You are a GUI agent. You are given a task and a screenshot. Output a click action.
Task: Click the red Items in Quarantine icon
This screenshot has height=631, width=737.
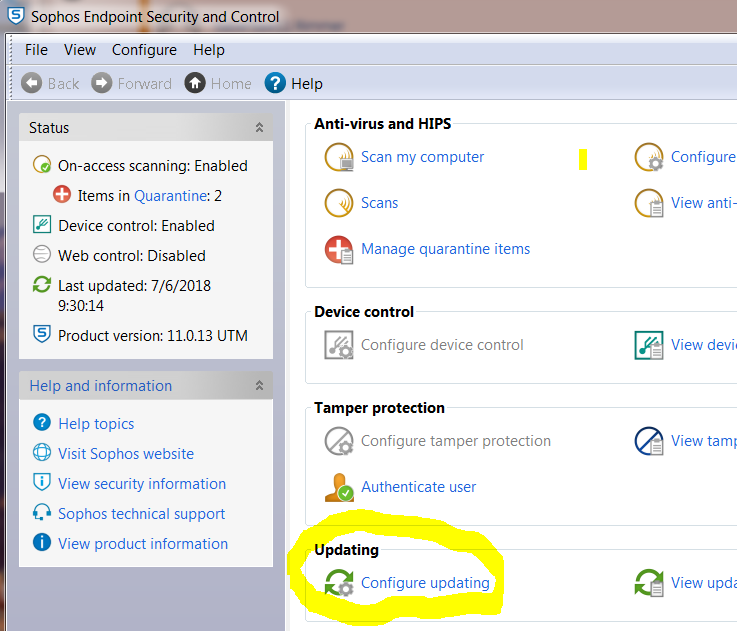[x=62, y=194]
